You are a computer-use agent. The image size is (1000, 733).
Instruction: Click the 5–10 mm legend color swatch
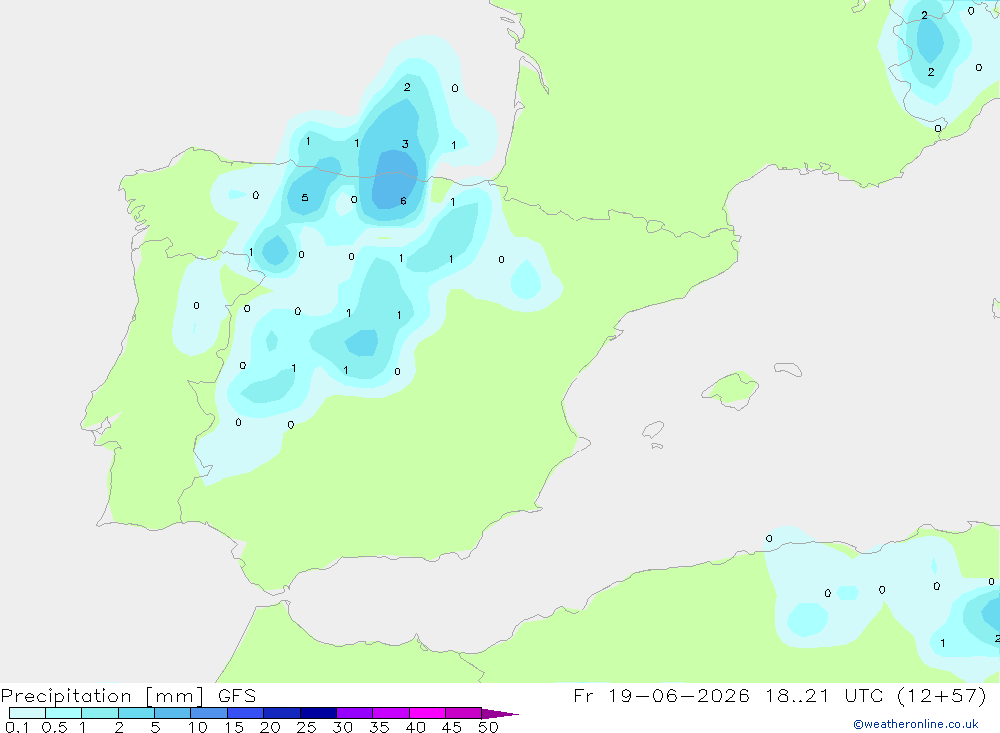[172, 713]
